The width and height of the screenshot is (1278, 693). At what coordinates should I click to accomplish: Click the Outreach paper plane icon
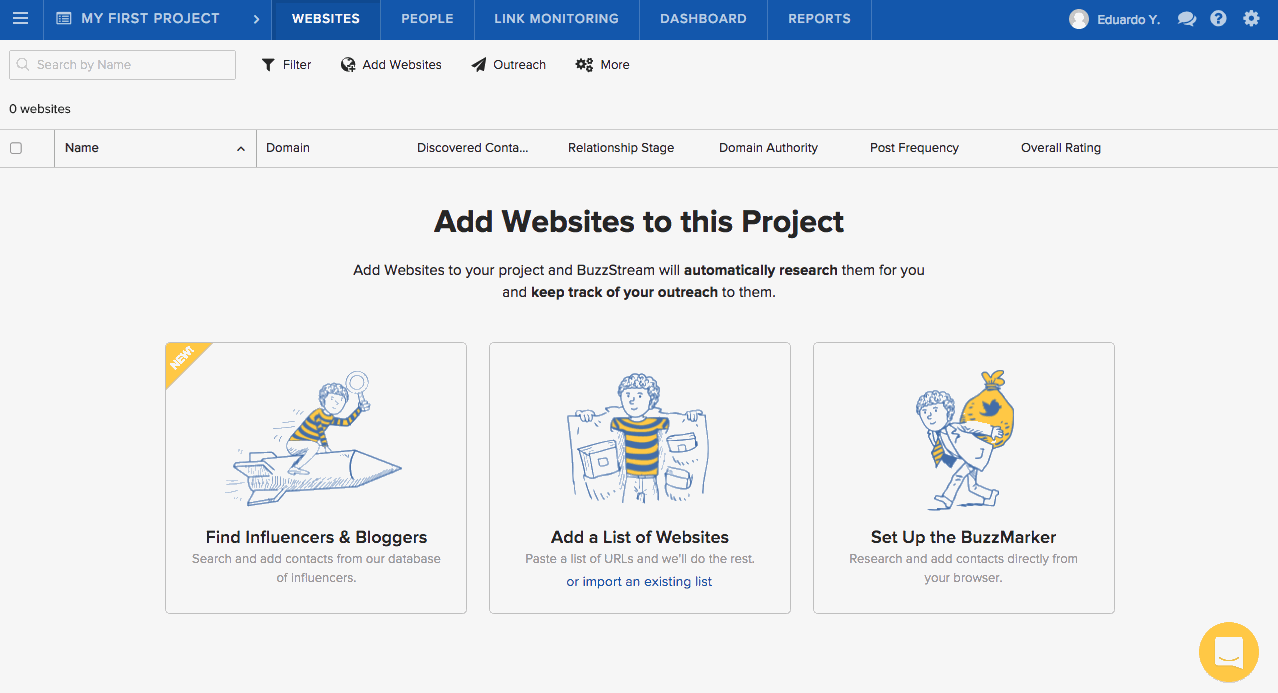479,65
